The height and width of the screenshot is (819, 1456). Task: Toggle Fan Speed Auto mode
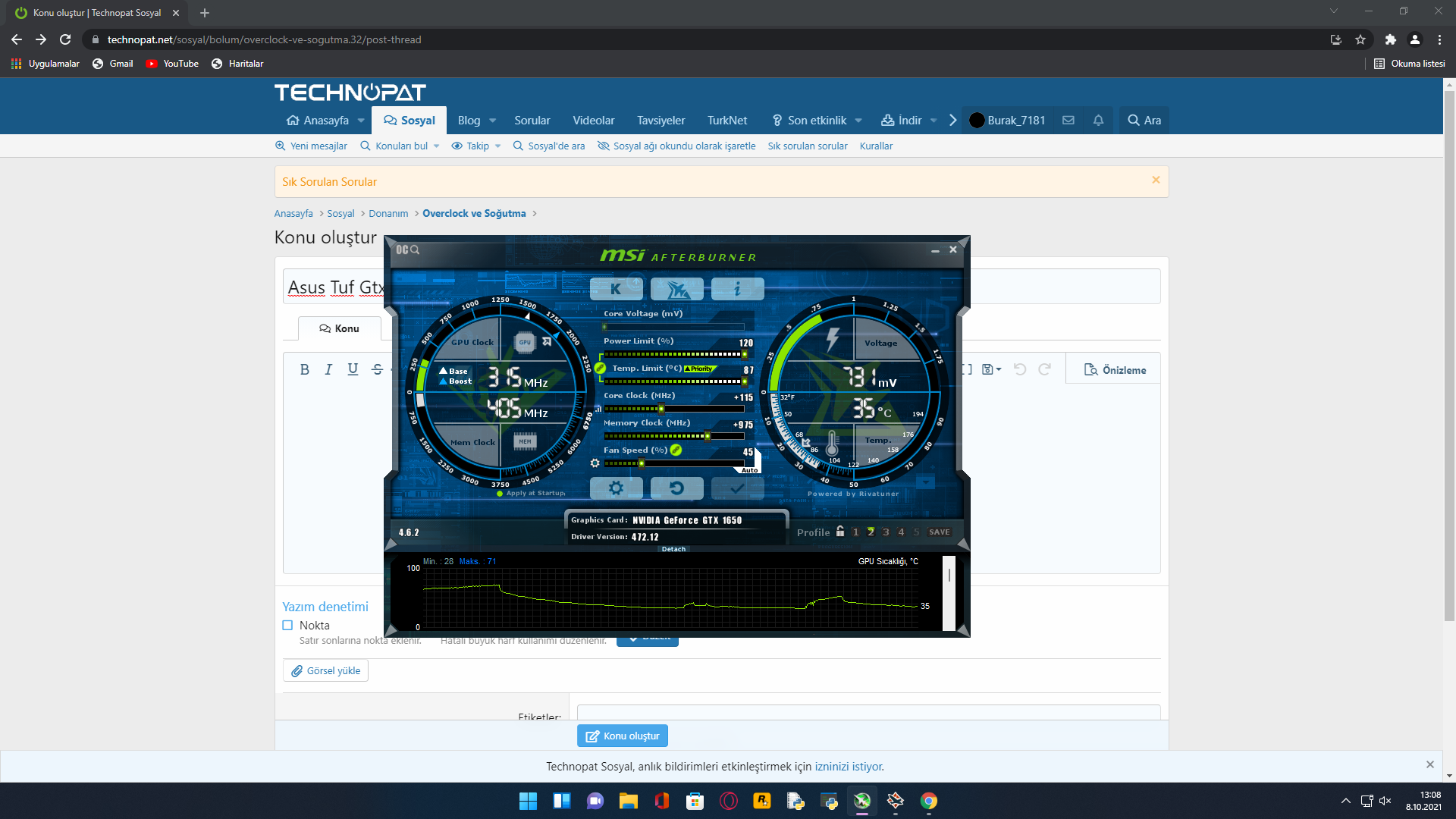coord(749,470)
